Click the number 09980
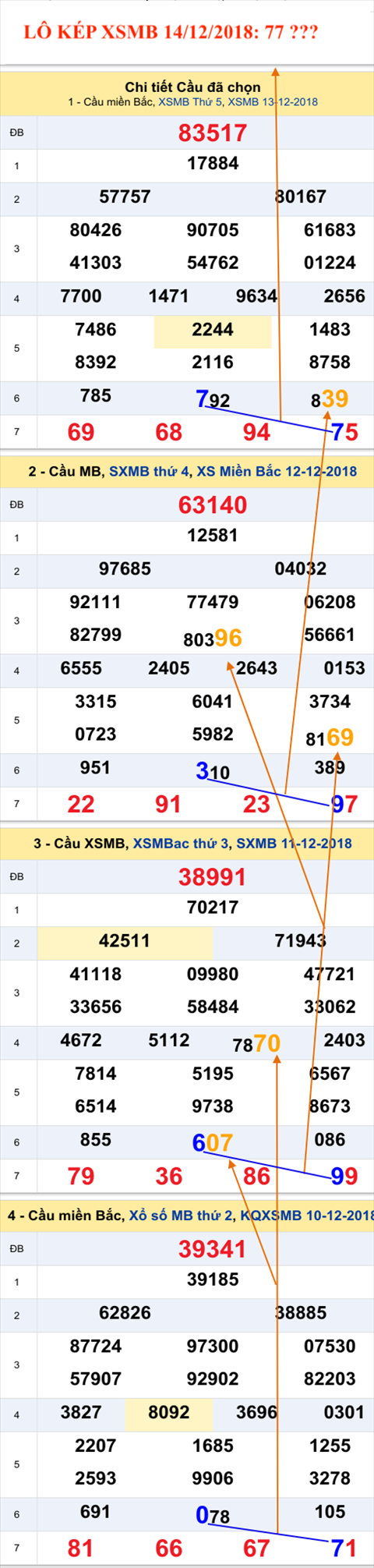Viewport: 374px width, 1568px height. [x=213, y=975]
